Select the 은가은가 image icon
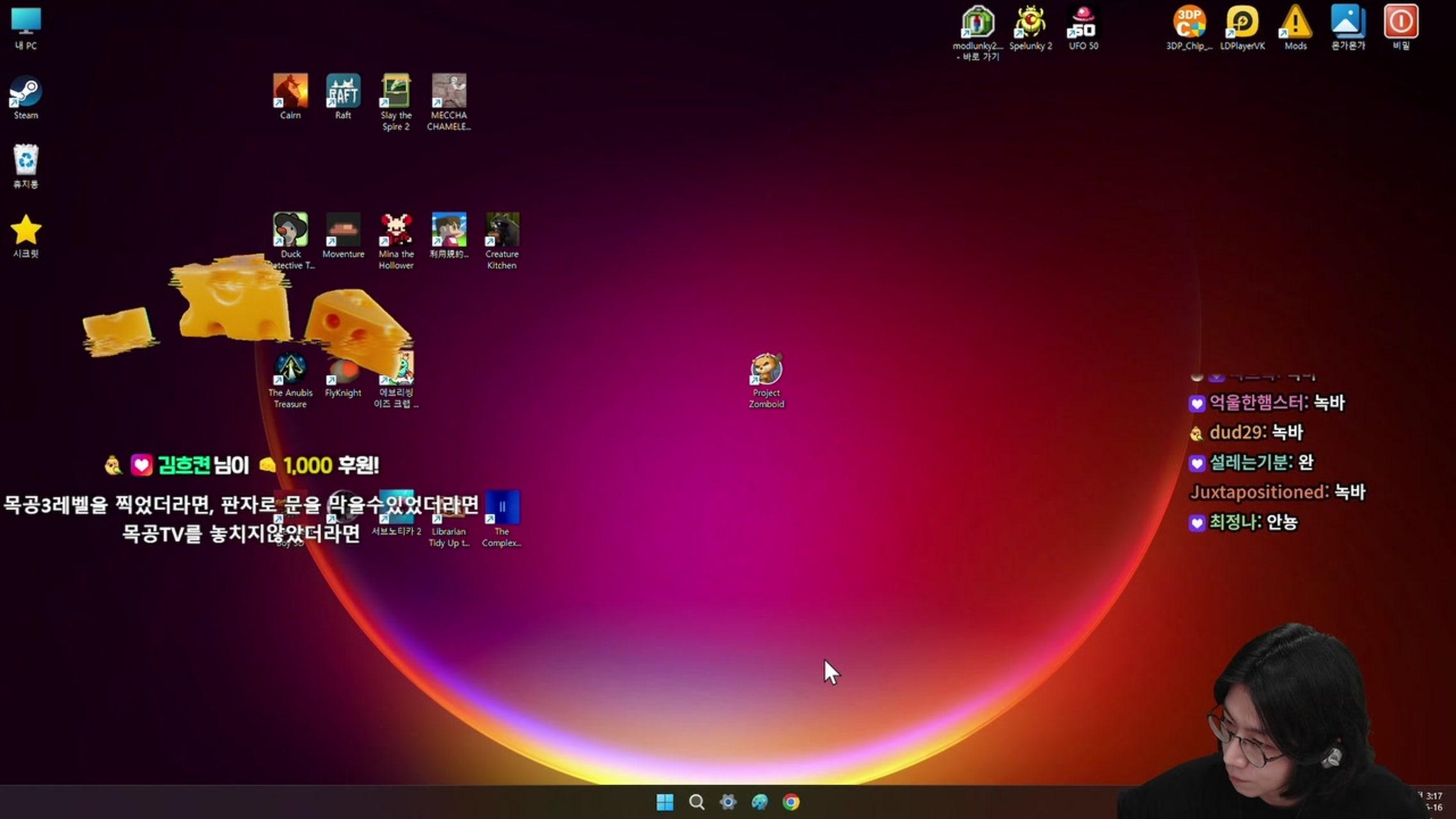The image size is (1456, 819). pos(1349,28)
